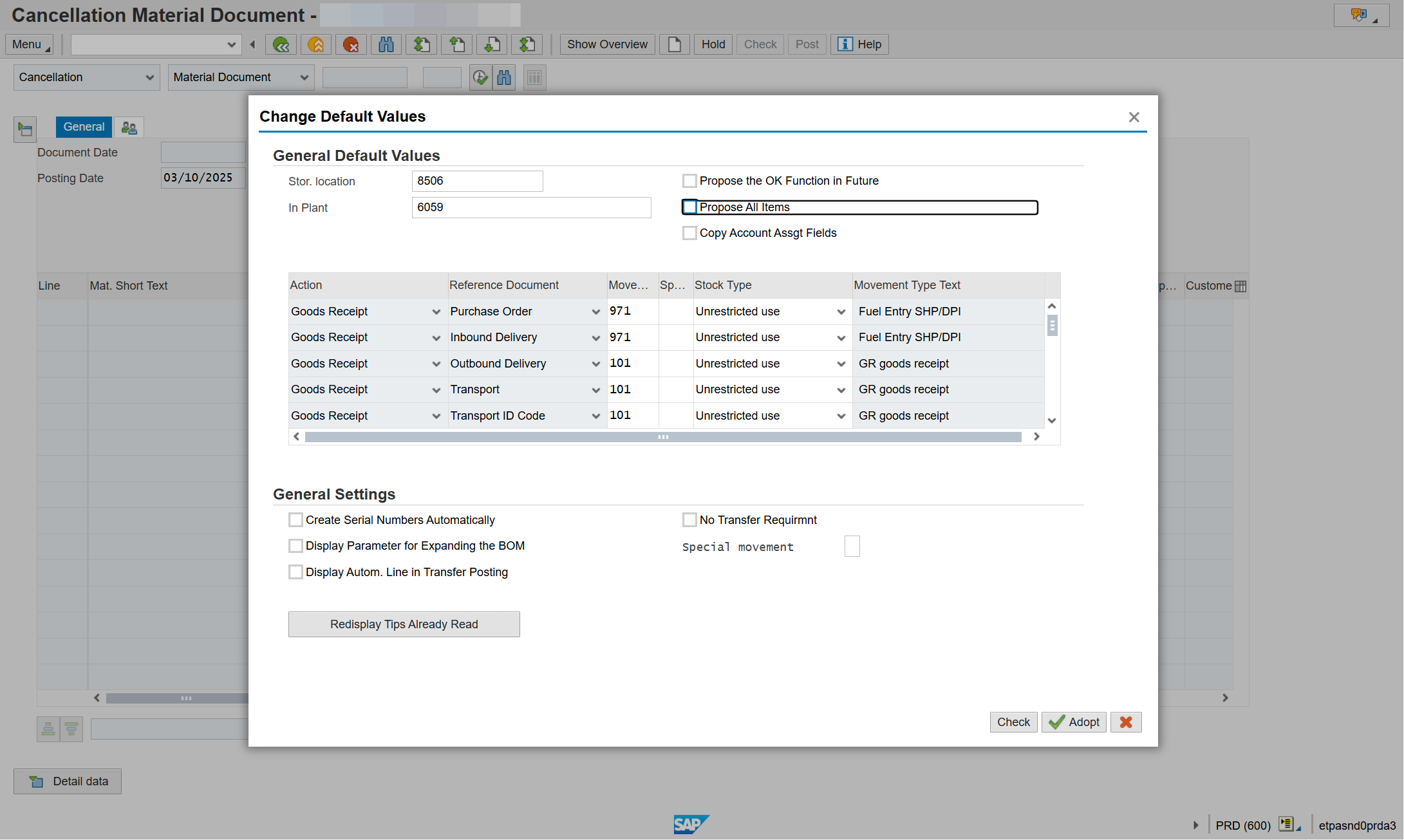Click the blank document icon beside Show Overview
The height and width of the screenshot is (840, 1404).
pyautogui.click(x=675, y=44)
